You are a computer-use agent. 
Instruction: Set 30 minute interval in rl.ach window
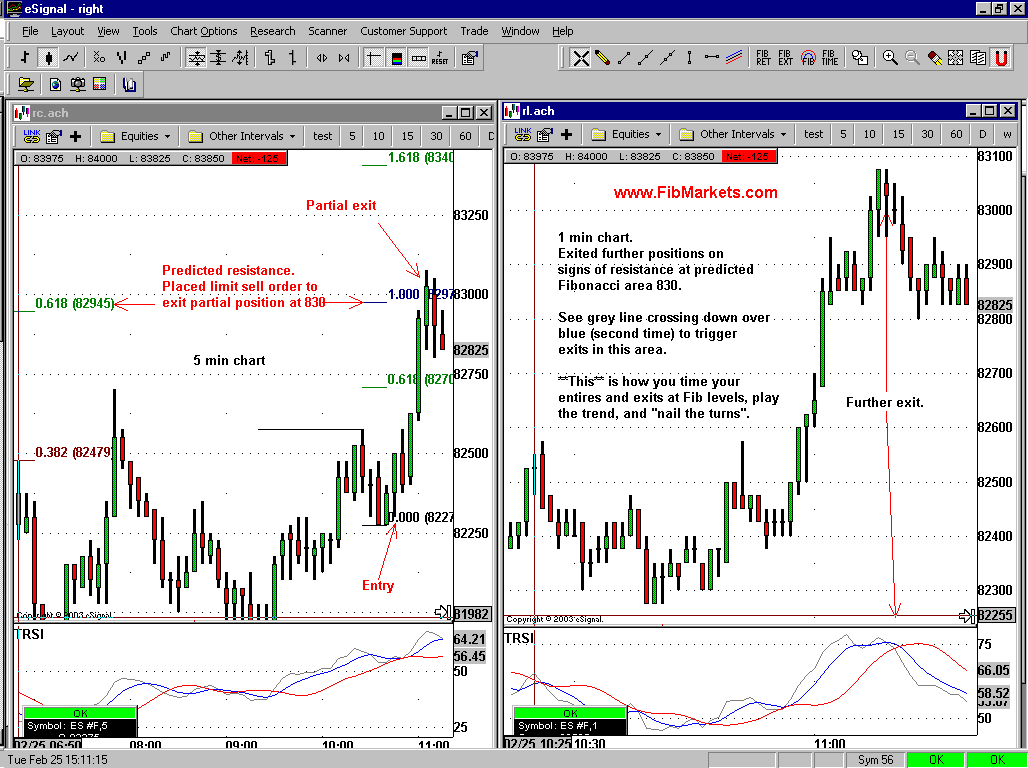[927, 134]
